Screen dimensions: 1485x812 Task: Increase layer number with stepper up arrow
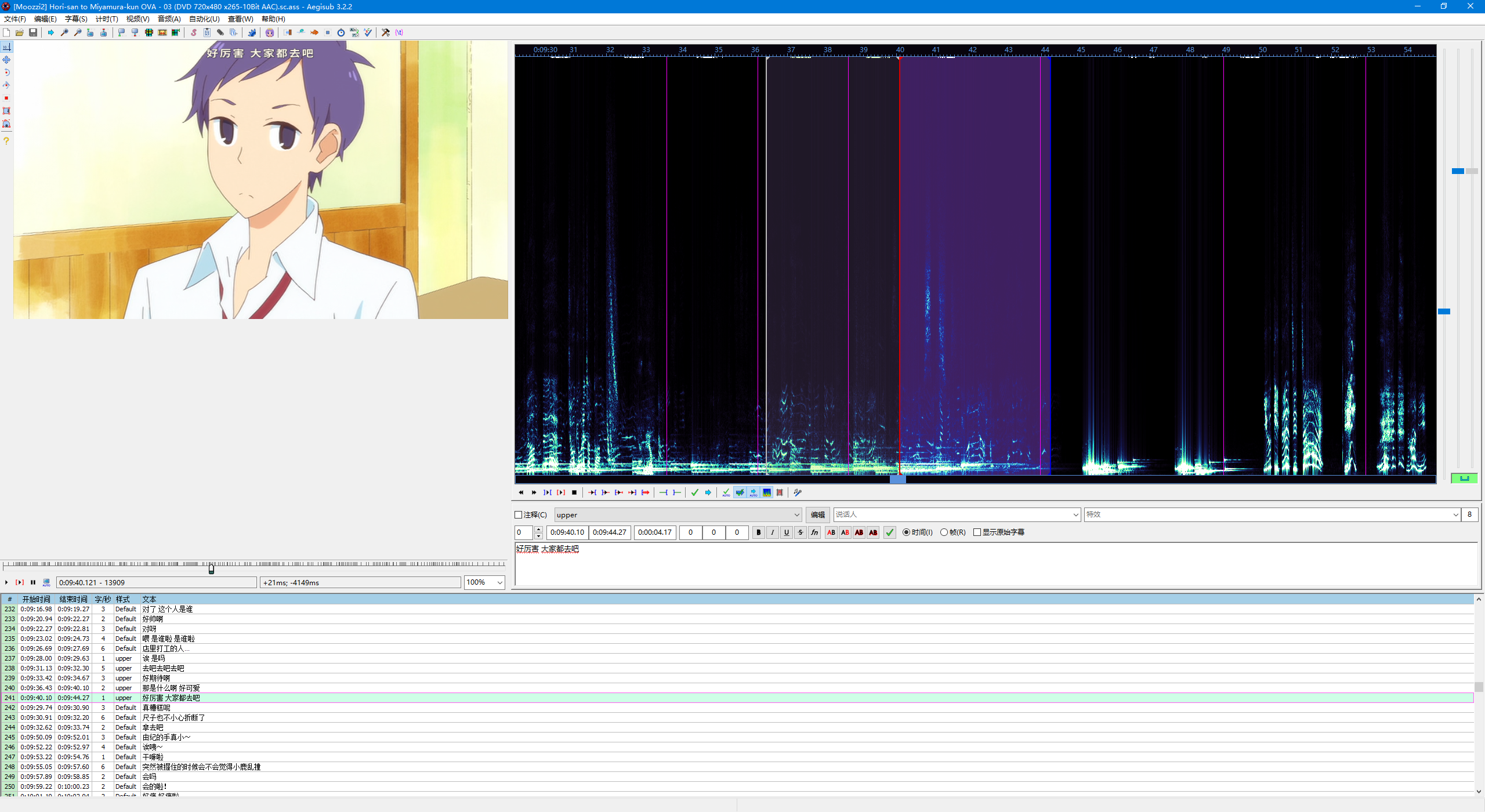pyautogui.click(x=539, y=529)
